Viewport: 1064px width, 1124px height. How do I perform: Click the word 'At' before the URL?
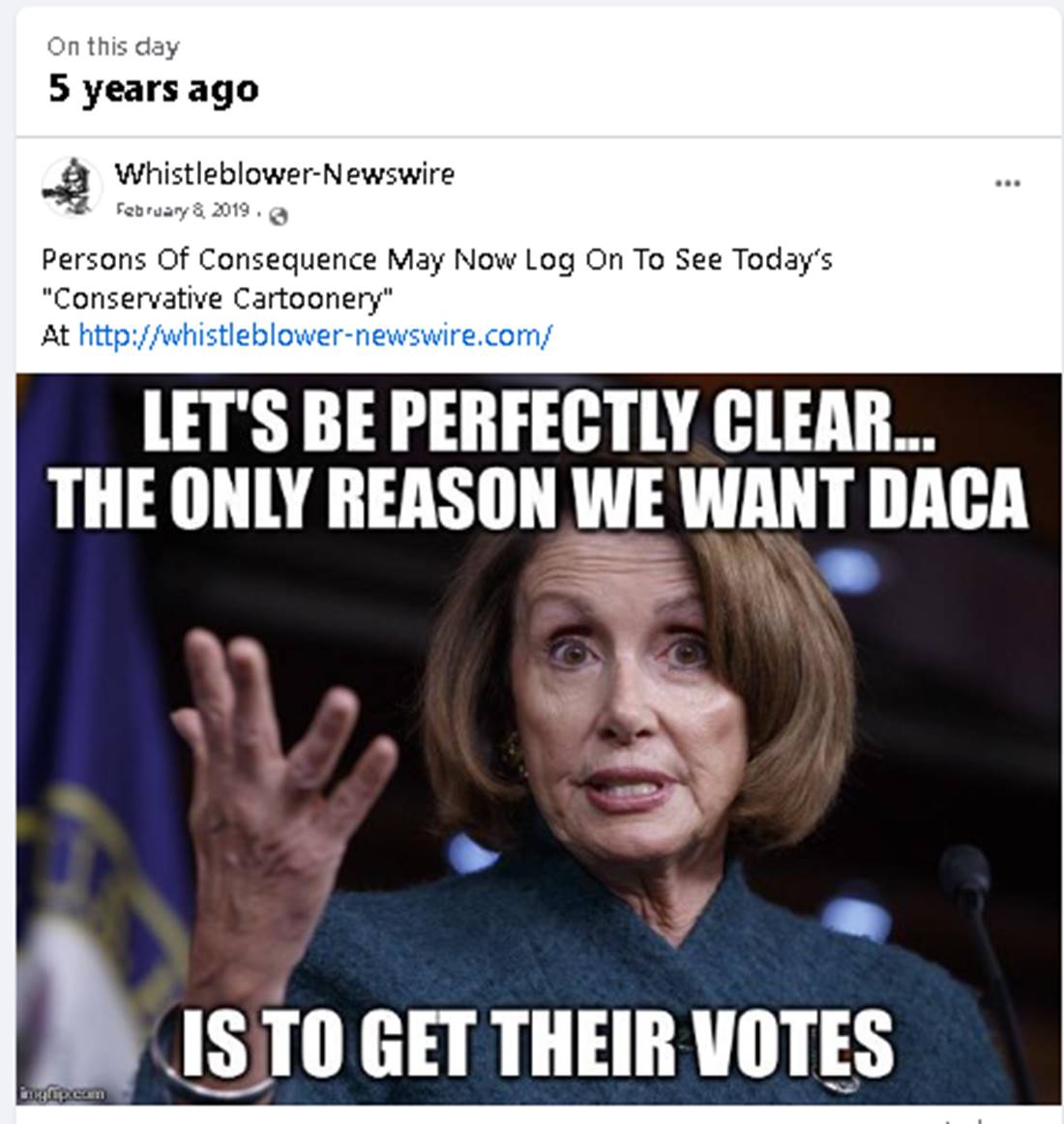(54, 336)
